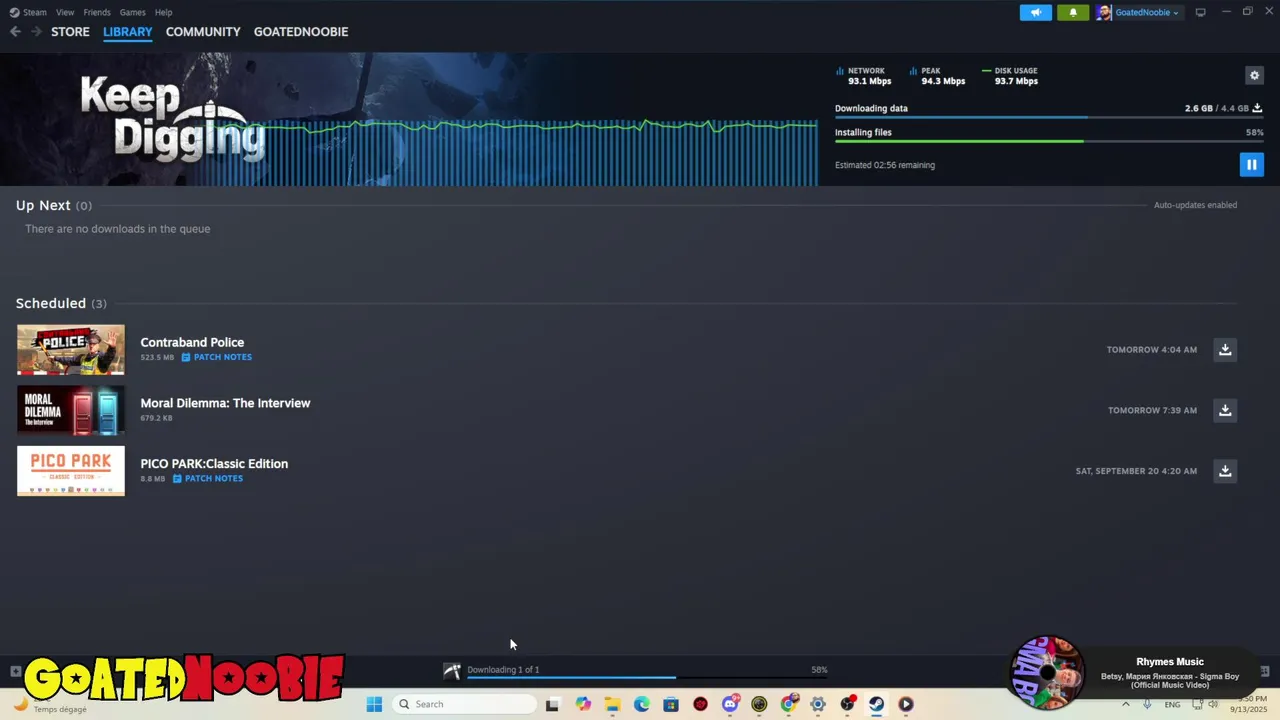
Task: Click the Up Next heading
Action: 43,205
